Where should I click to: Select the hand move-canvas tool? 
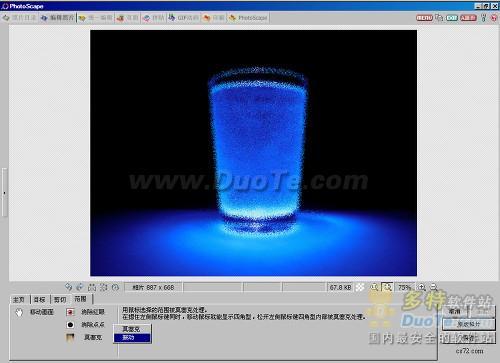19,312
